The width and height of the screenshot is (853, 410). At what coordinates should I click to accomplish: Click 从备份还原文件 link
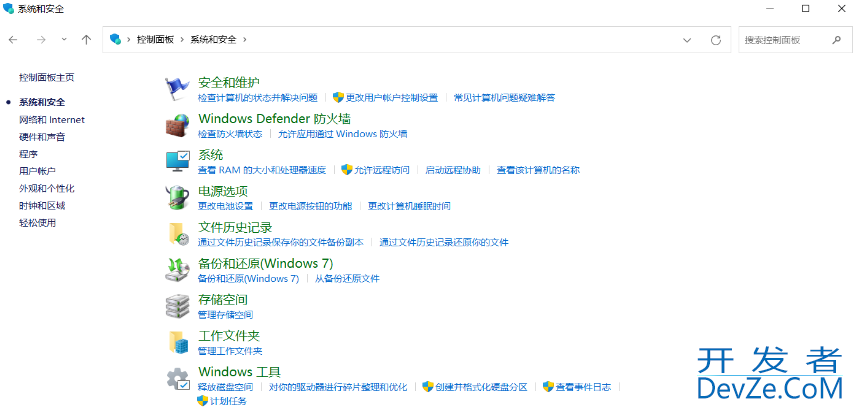click(347, 279)
